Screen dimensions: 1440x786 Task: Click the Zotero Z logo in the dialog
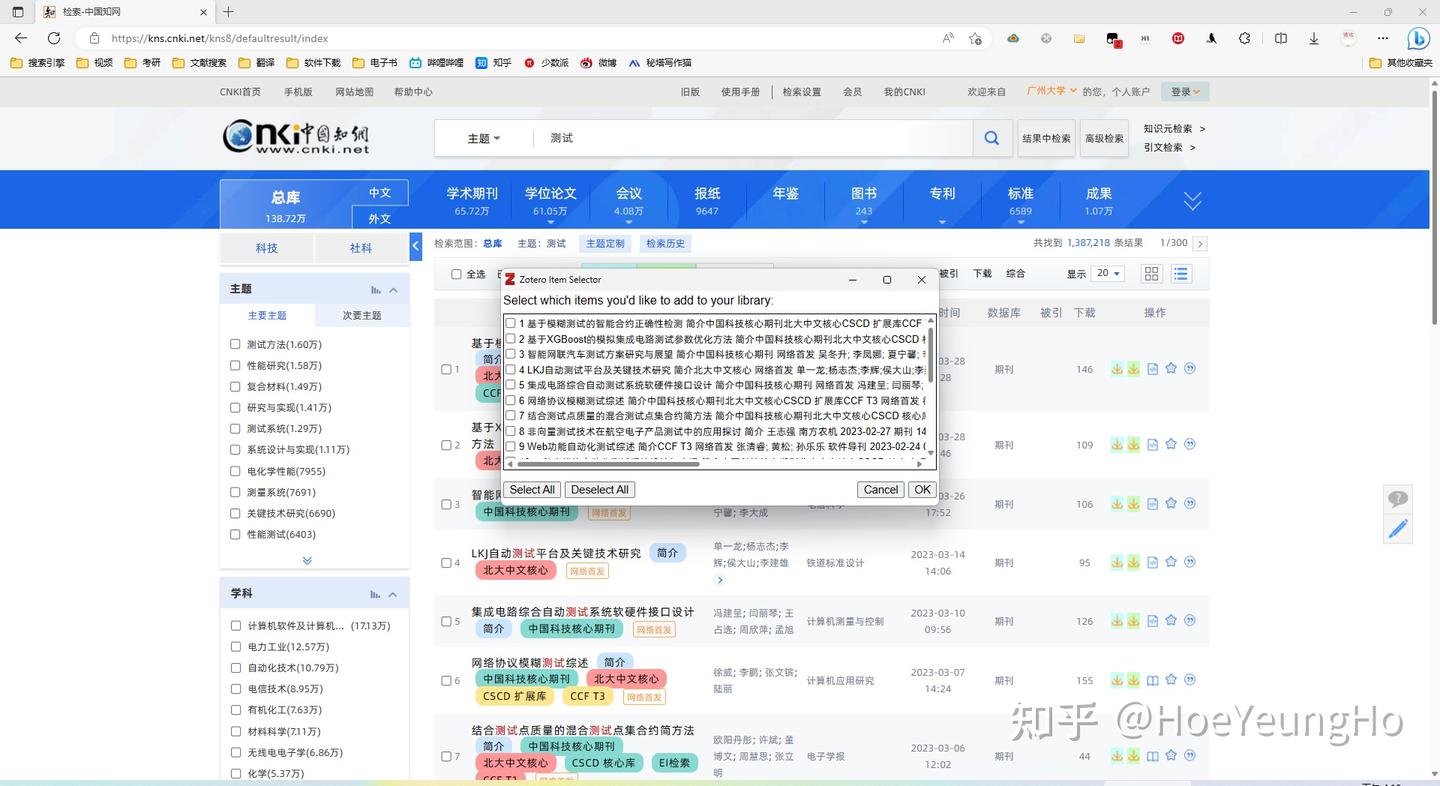coord(510,279)
